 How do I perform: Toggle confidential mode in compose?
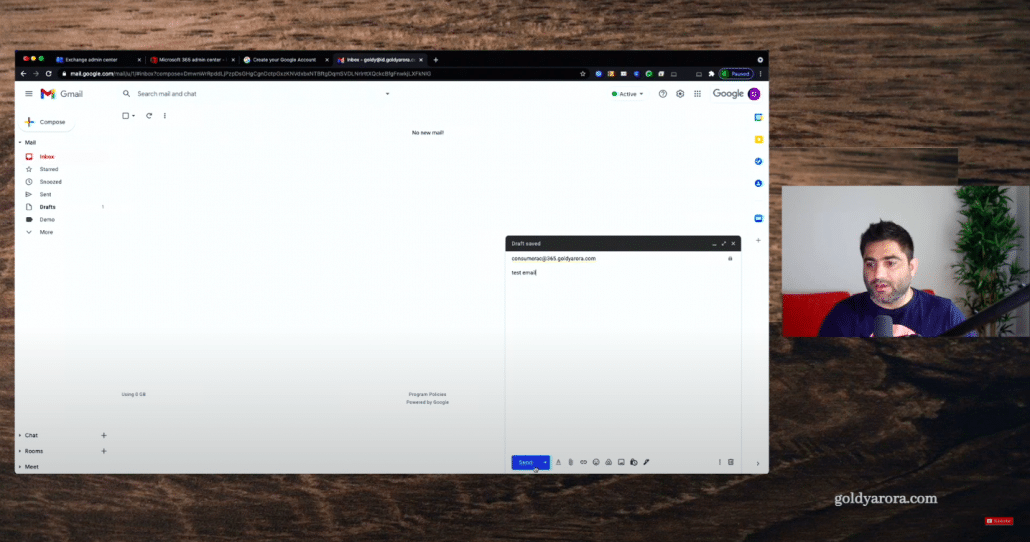tap(634, 463)
